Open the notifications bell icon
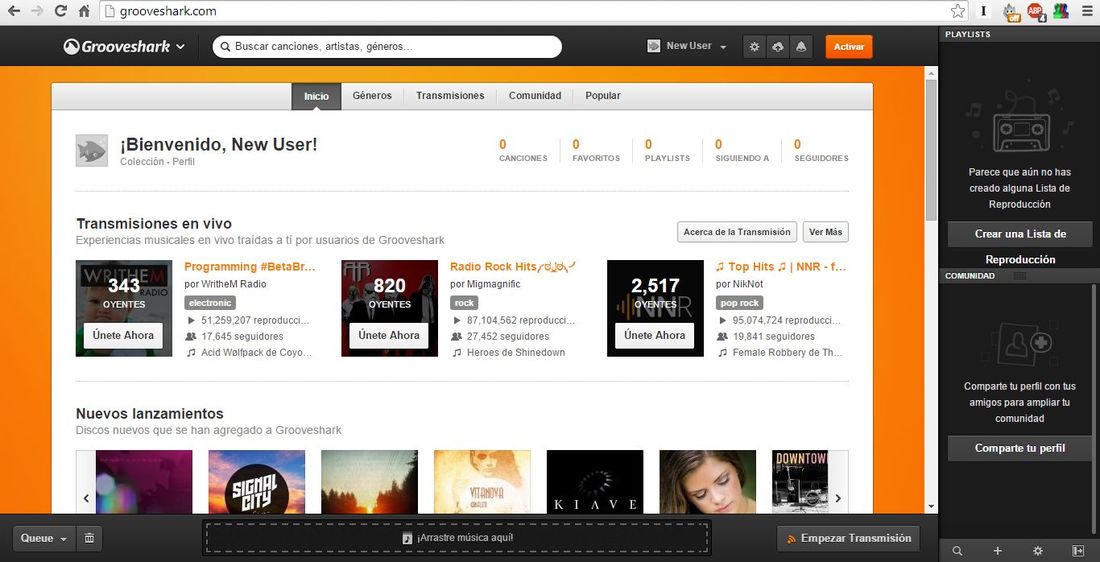The image size is (1100, 562). (800, 47)
